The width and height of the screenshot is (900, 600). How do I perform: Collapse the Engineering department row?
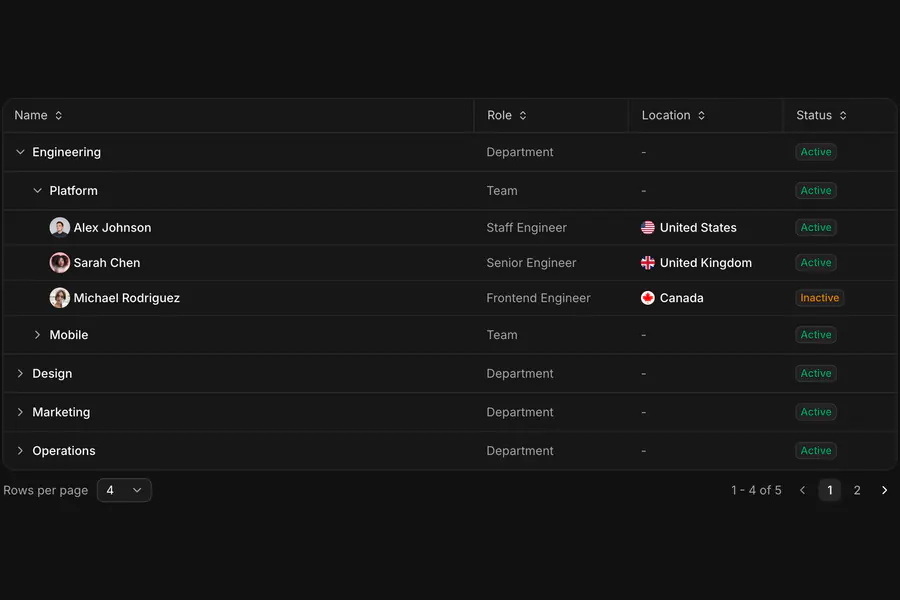point(20,152)
